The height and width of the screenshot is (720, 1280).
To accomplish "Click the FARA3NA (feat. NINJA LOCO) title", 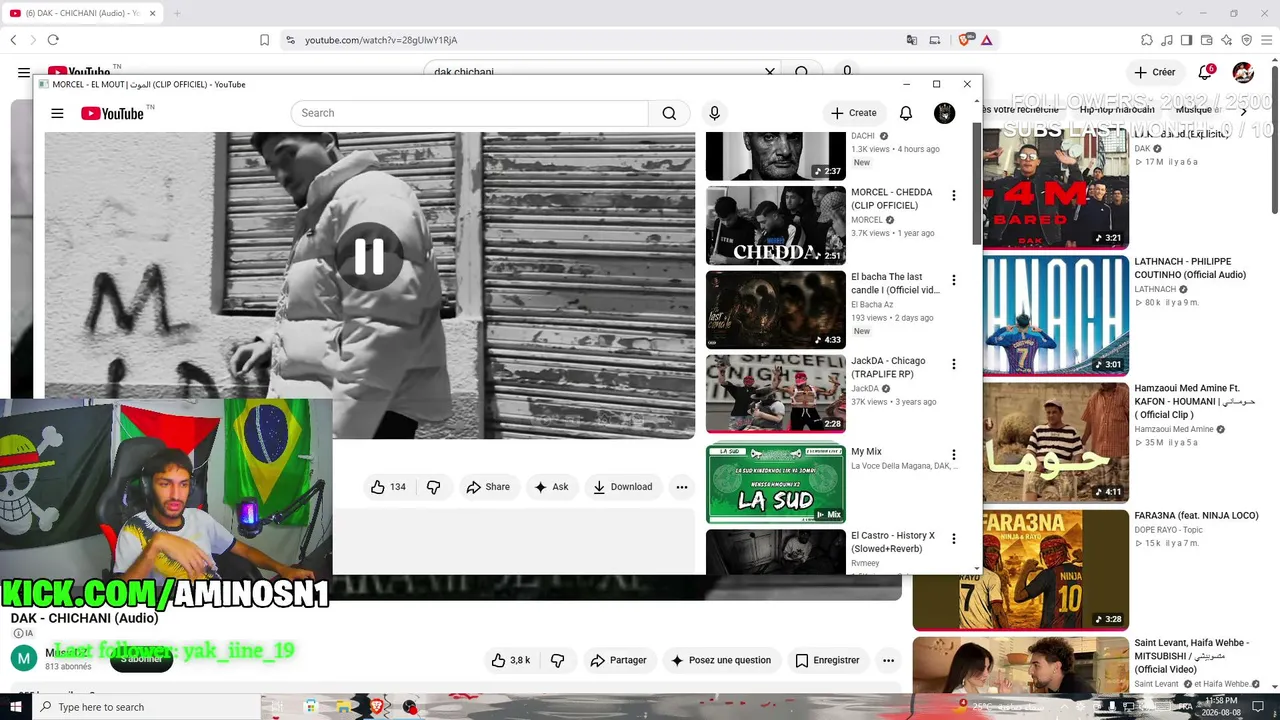I will click(x=1196, y=516).
